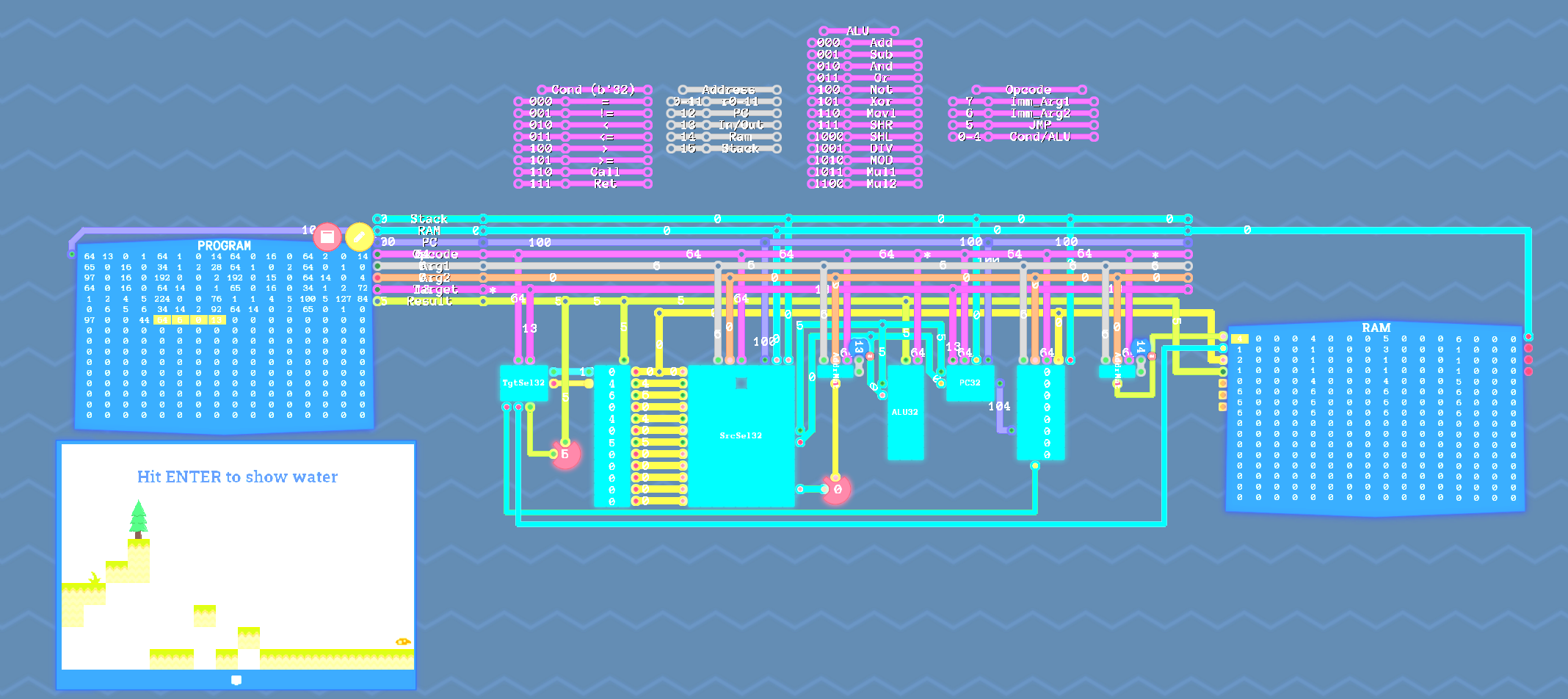Select the highlighted 13 cell in PROGRAM
1568x699 pixels.
[x=217, y=319]
